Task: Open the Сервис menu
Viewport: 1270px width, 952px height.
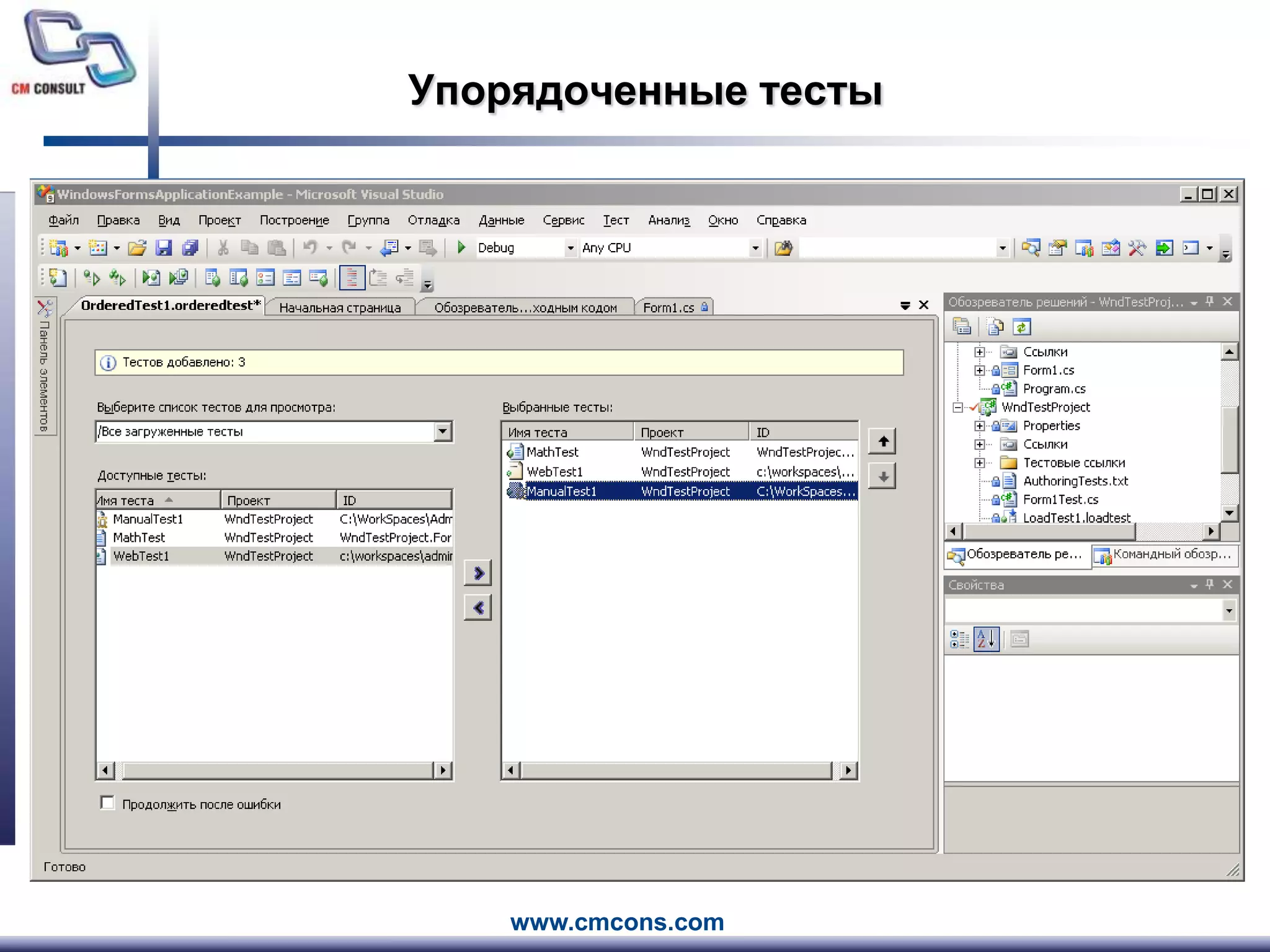Action: [x=563, y=220]
